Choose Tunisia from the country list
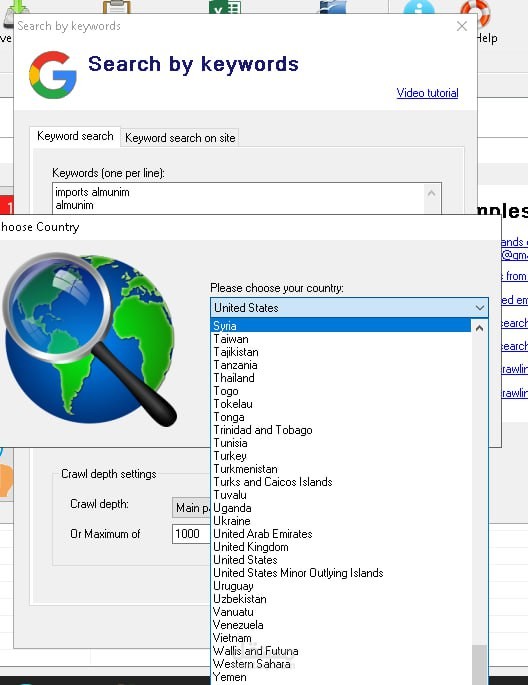The width and height of the screenshot is (528, 685). pyautogui.click(x=341, y=443)
